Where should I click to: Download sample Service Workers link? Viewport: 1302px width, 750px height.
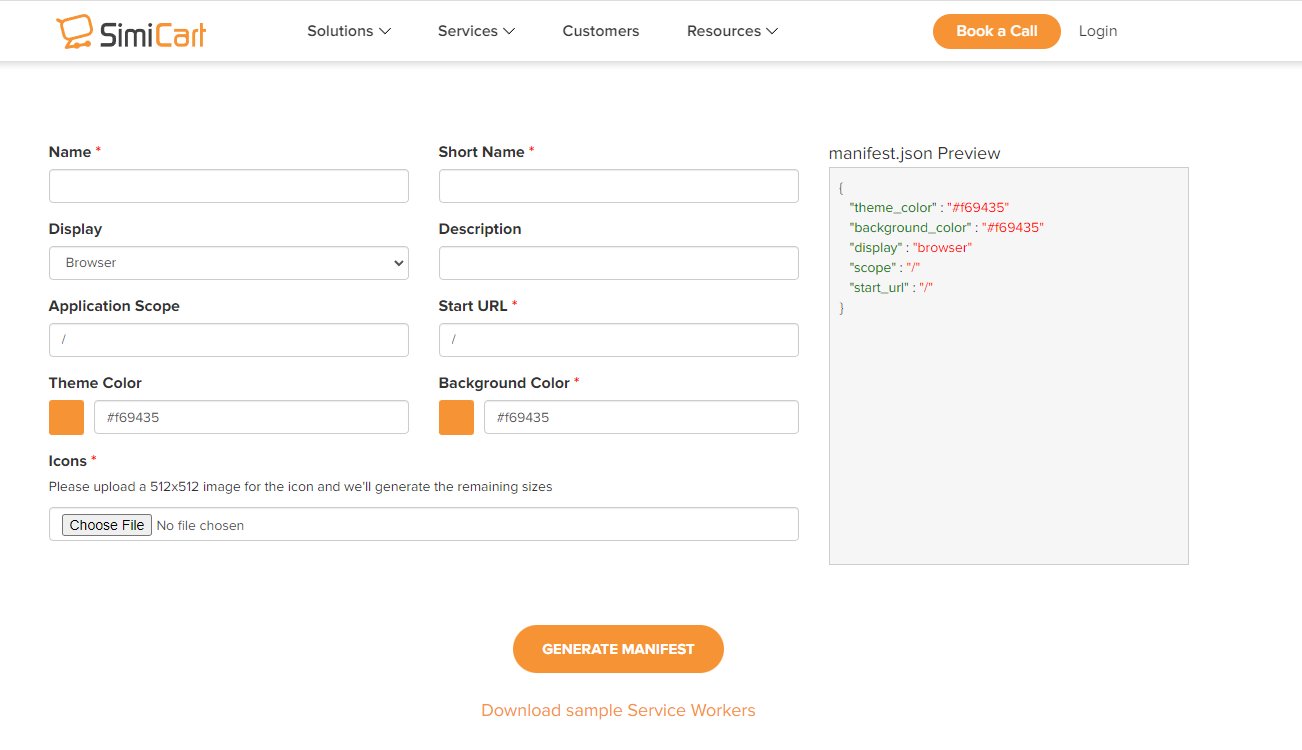click(x=618, y=710)
